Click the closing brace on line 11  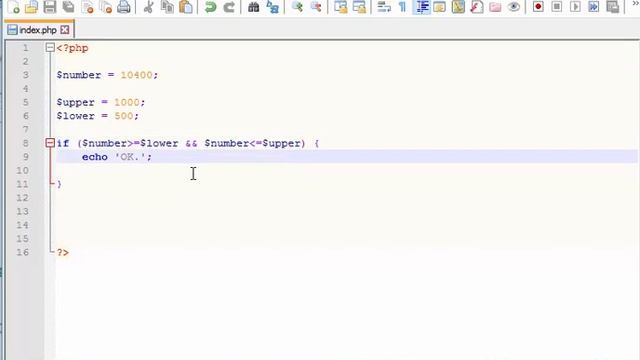pos(60,184)
